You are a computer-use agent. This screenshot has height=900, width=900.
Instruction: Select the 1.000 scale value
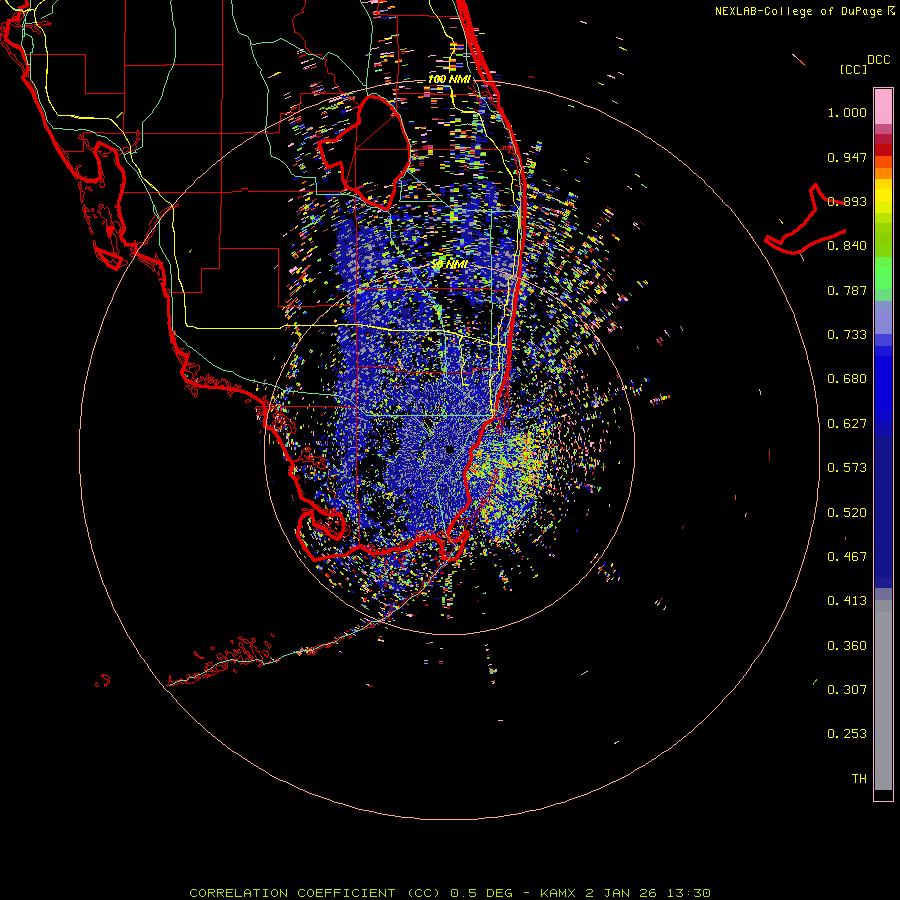847,112
